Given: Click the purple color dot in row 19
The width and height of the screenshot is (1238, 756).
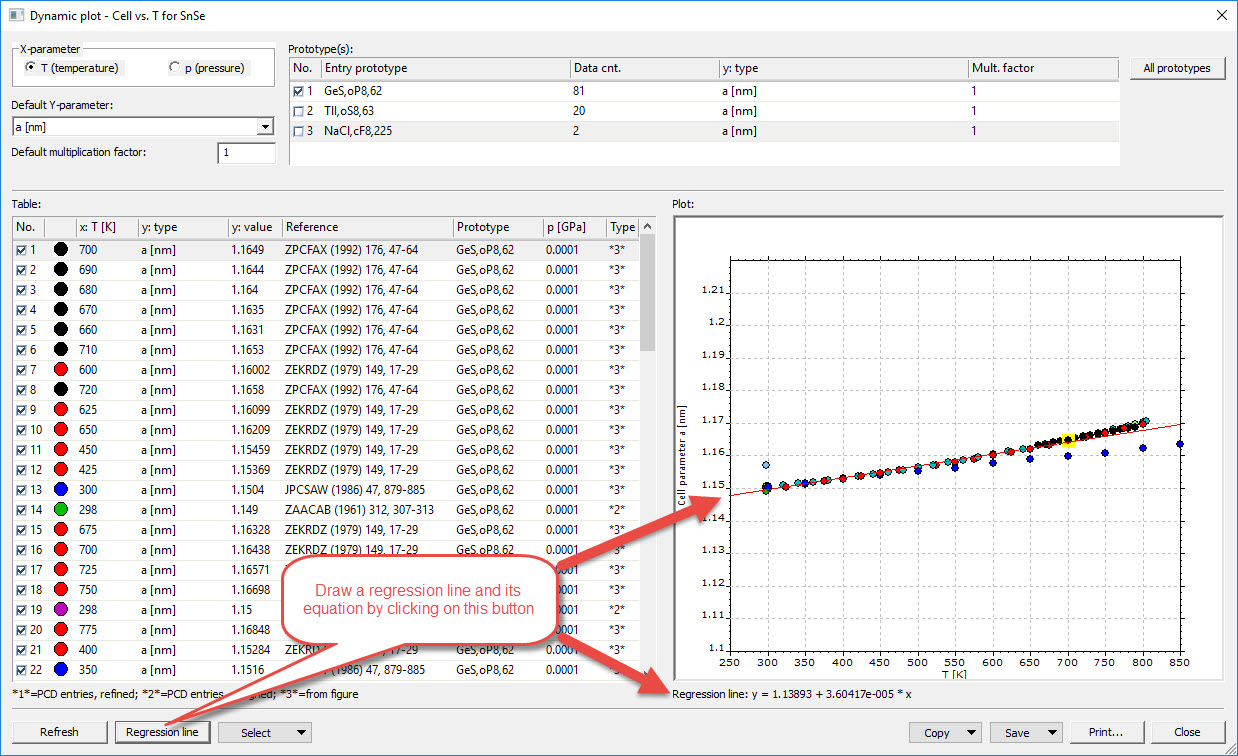Looking at the screenshot, I should (x=60, y=610).
